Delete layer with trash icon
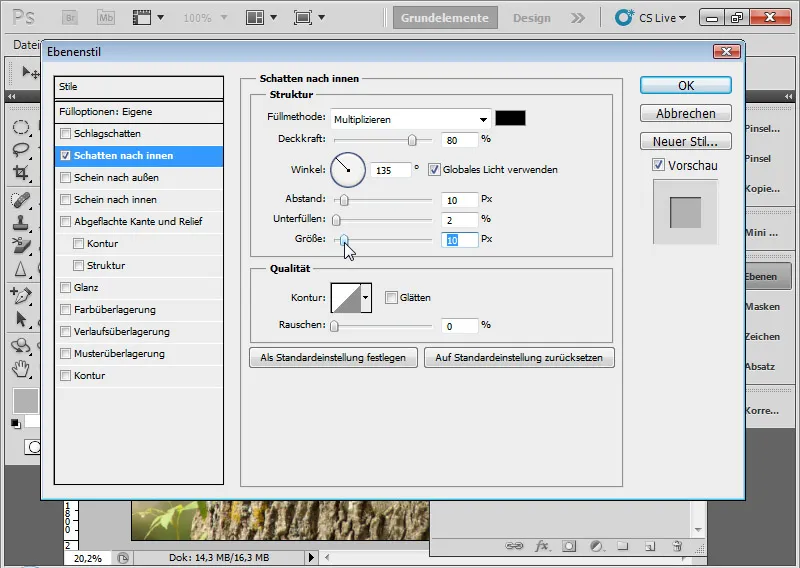 677,546
